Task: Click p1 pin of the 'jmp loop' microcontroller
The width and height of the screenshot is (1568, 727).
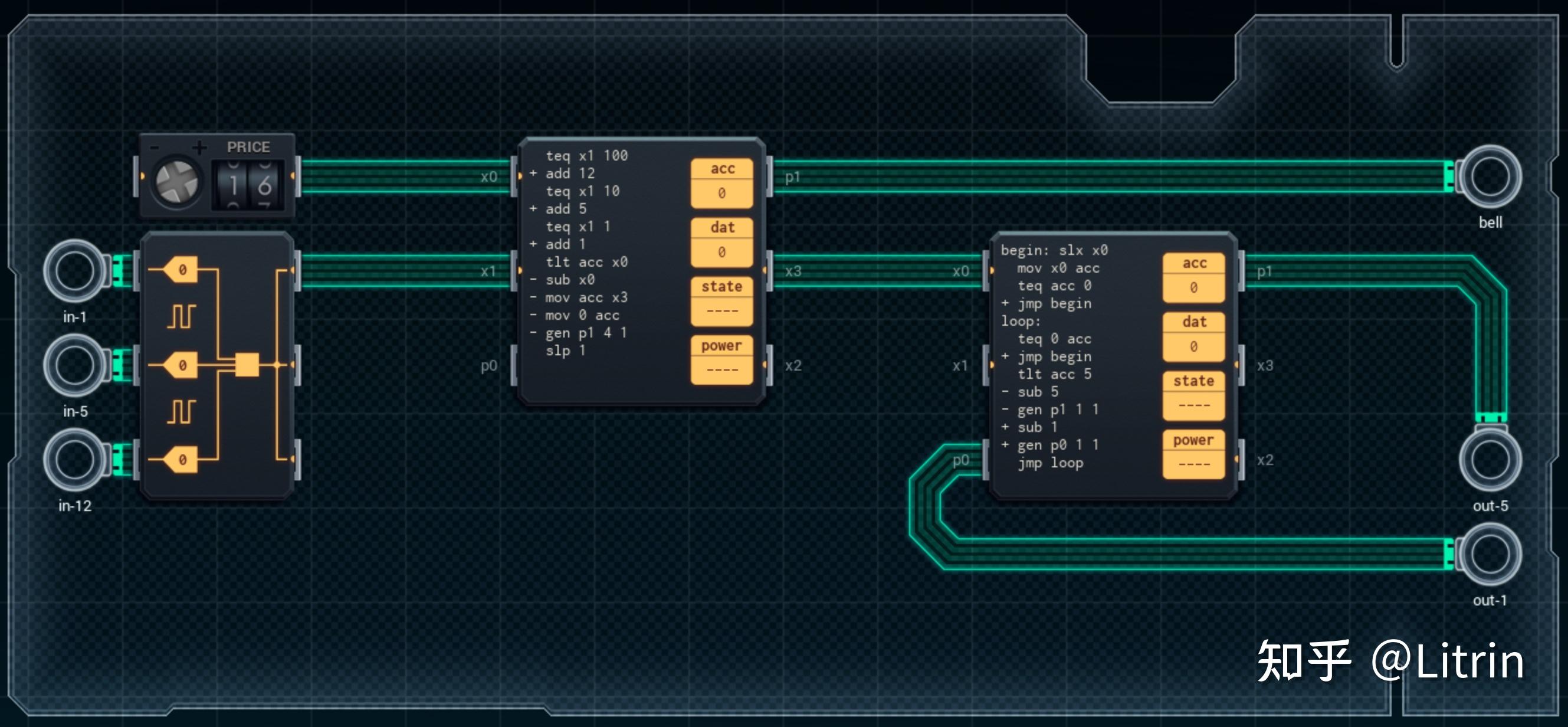Action: pyautogui.click(x=1242, y=271)
